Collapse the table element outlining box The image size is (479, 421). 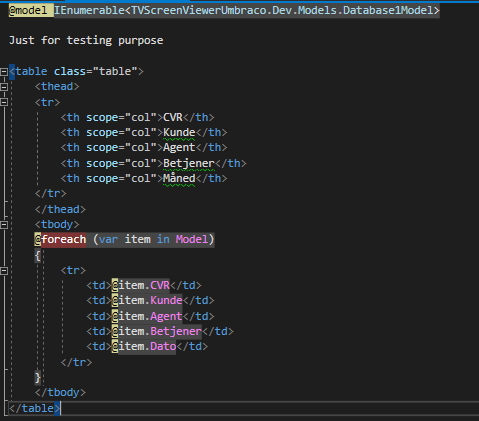pos(4,72)
